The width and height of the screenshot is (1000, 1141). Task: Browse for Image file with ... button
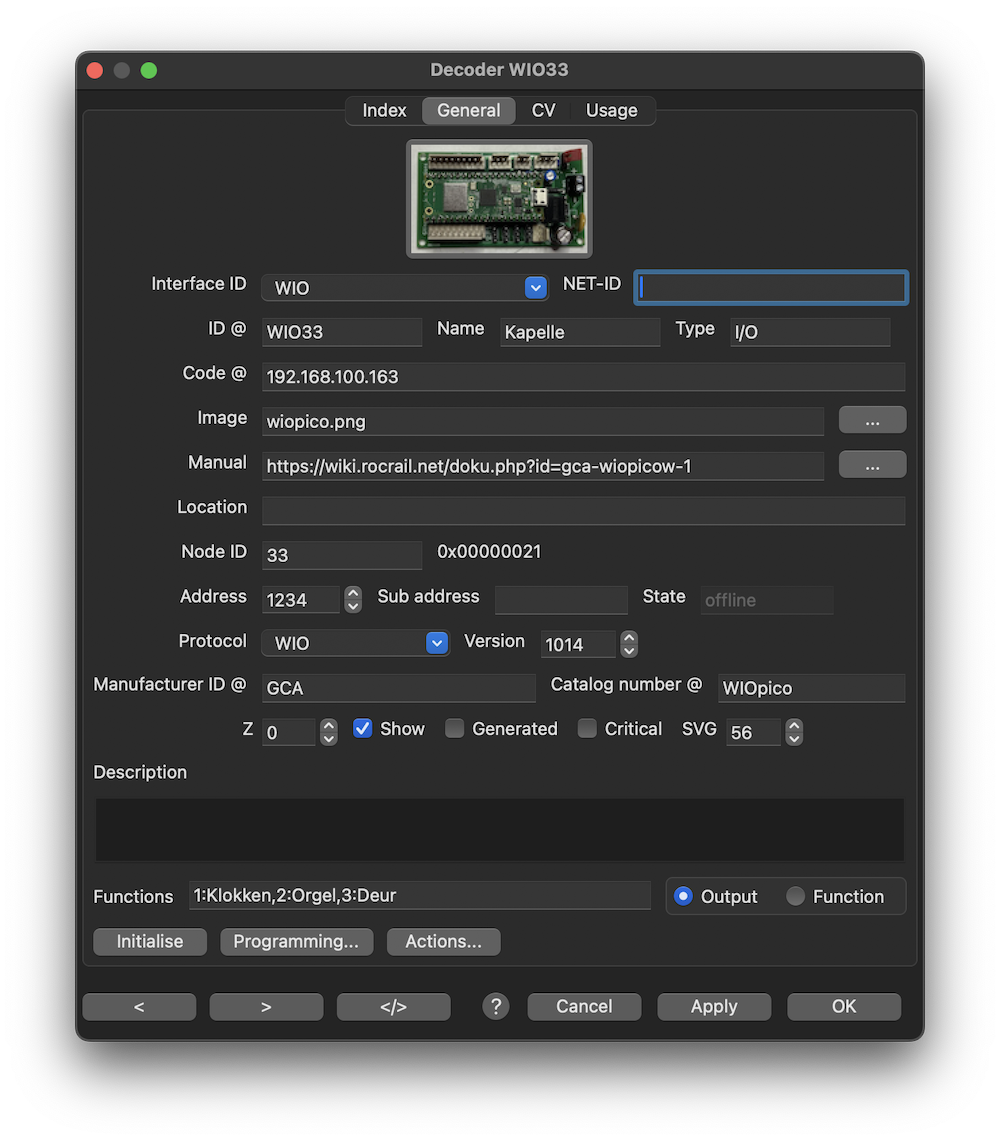[x=872, y=421]
